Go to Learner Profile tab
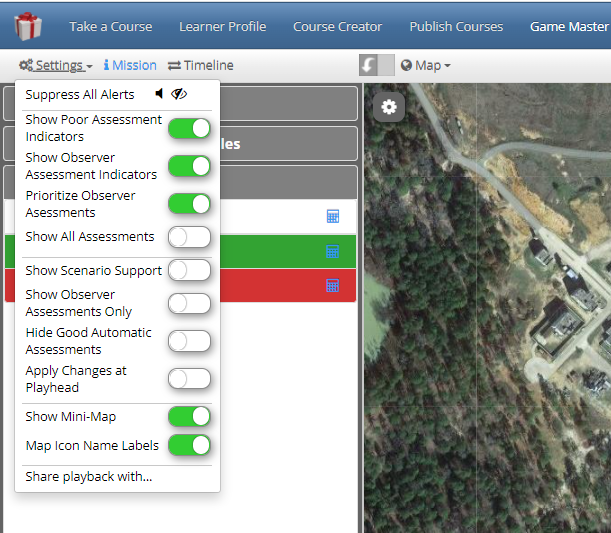The width and height of the screenshot is (611, 533). pos(223,26)
